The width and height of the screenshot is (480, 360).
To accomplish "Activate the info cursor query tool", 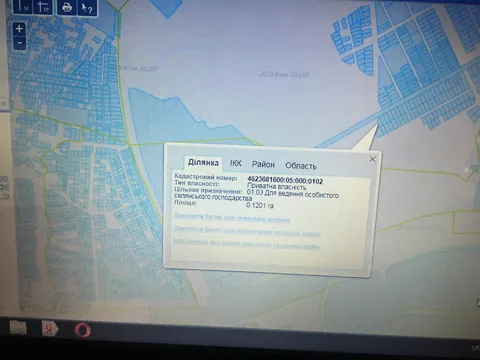I will point(87,7).
